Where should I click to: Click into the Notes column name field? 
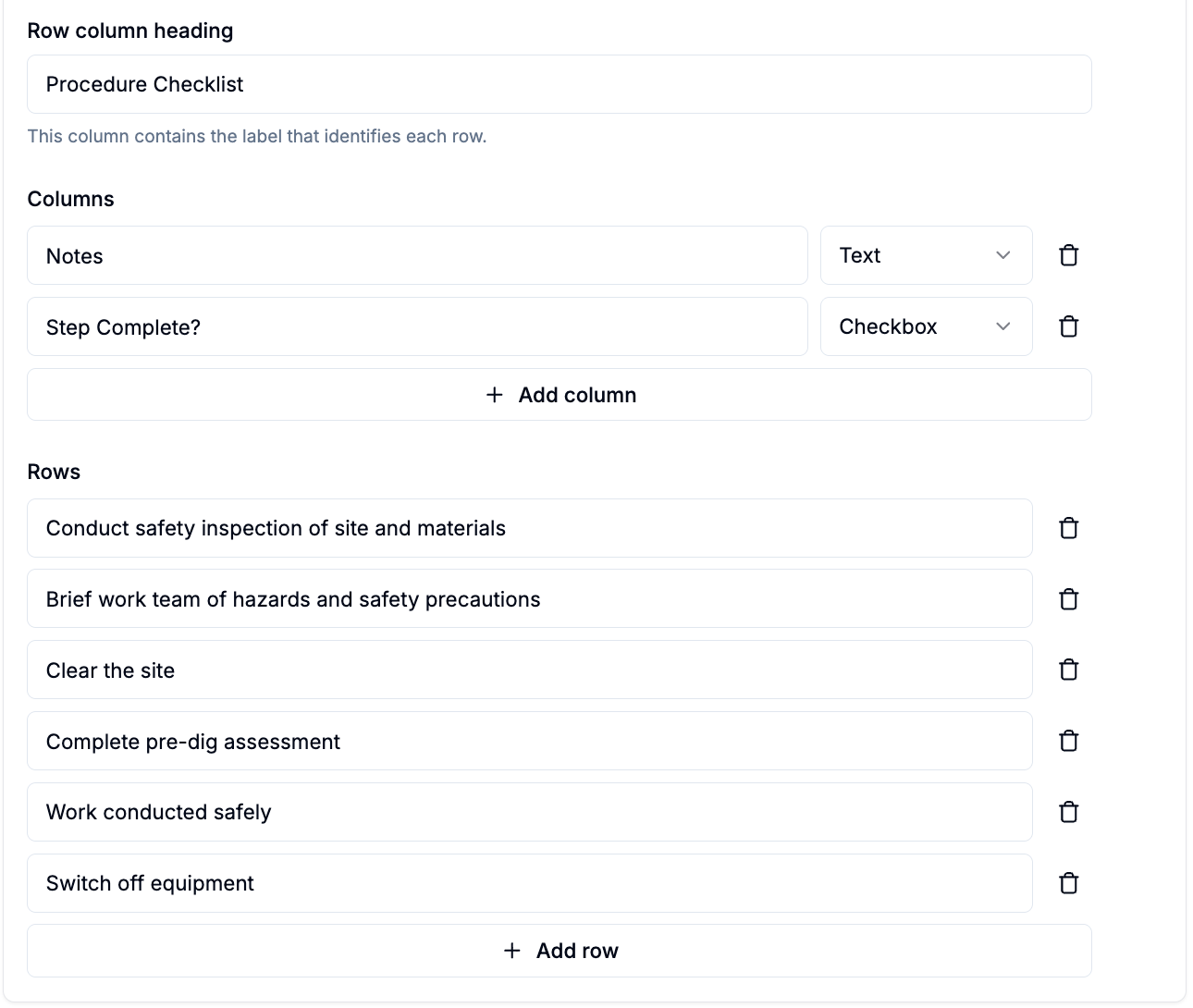pos(417,255)
